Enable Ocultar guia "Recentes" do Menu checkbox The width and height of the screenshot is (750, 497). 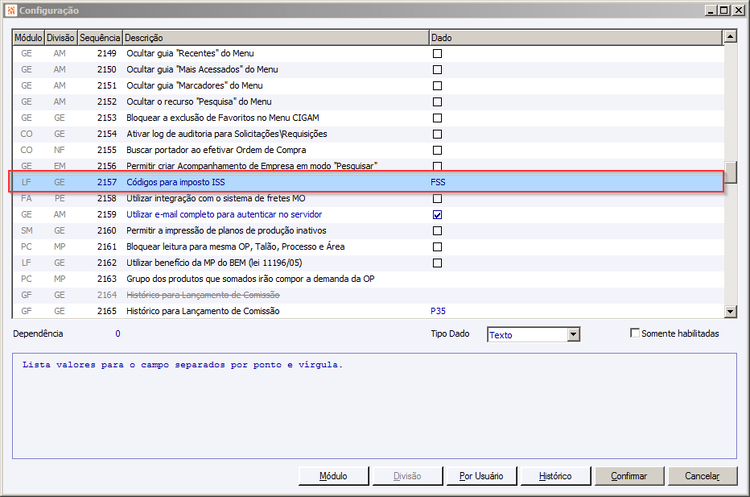point(437,54)
